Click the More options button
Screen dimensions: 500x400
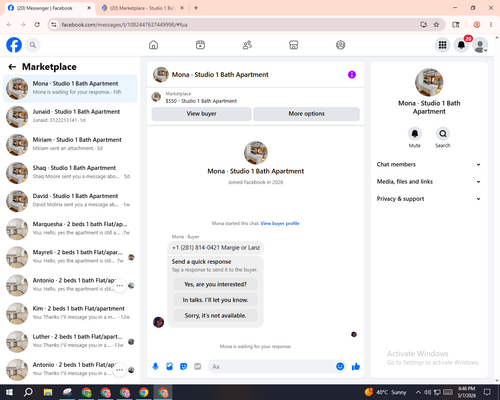tap(306, 114)
